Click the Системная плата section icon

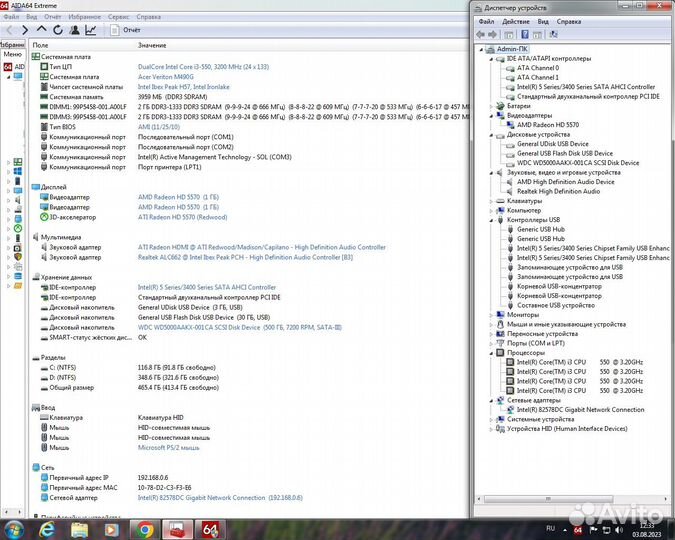(x=36, y=57)
